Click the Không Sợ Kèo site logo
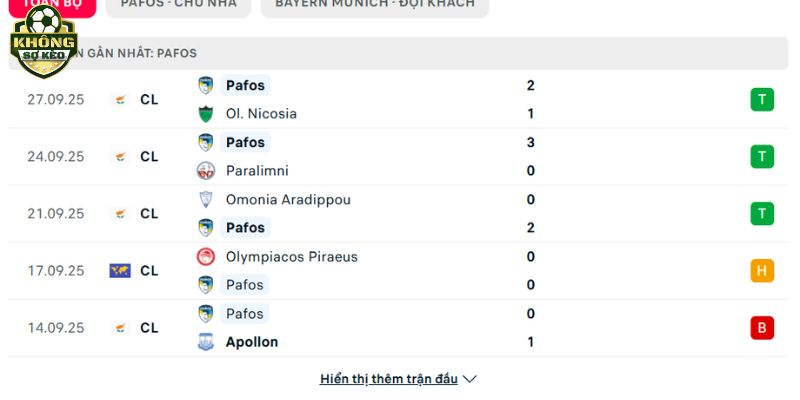800x400 pixels. coord(43,42)
